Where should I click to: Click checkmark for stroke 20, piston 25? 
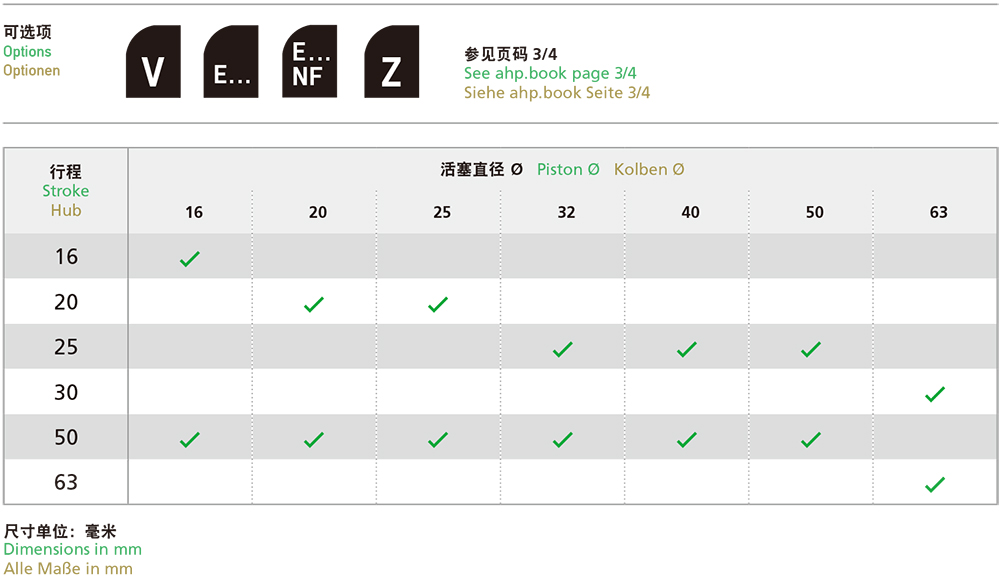tap(438, 304)
